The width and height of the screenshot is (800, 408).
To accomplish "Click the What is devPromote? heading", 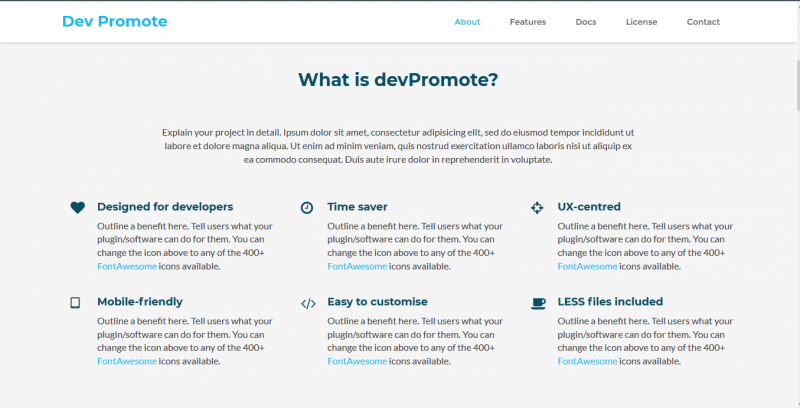I will [x=398, y=80].
